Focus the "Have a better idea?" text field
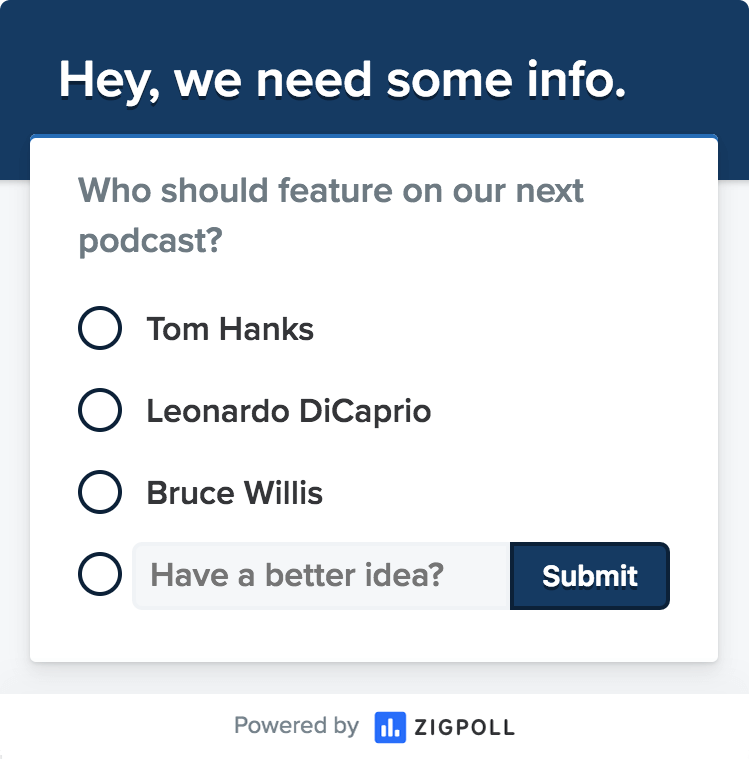 (x=321, y=576)
